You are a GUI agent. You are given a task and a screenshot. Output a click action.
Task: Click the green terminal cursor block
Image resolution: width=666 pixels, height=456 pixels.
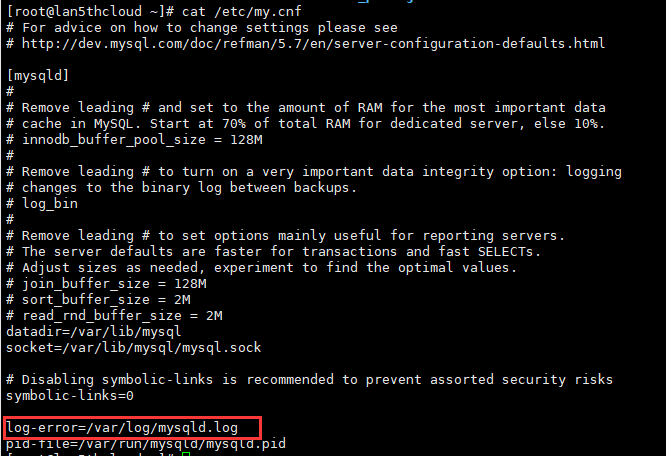(186, 454)
